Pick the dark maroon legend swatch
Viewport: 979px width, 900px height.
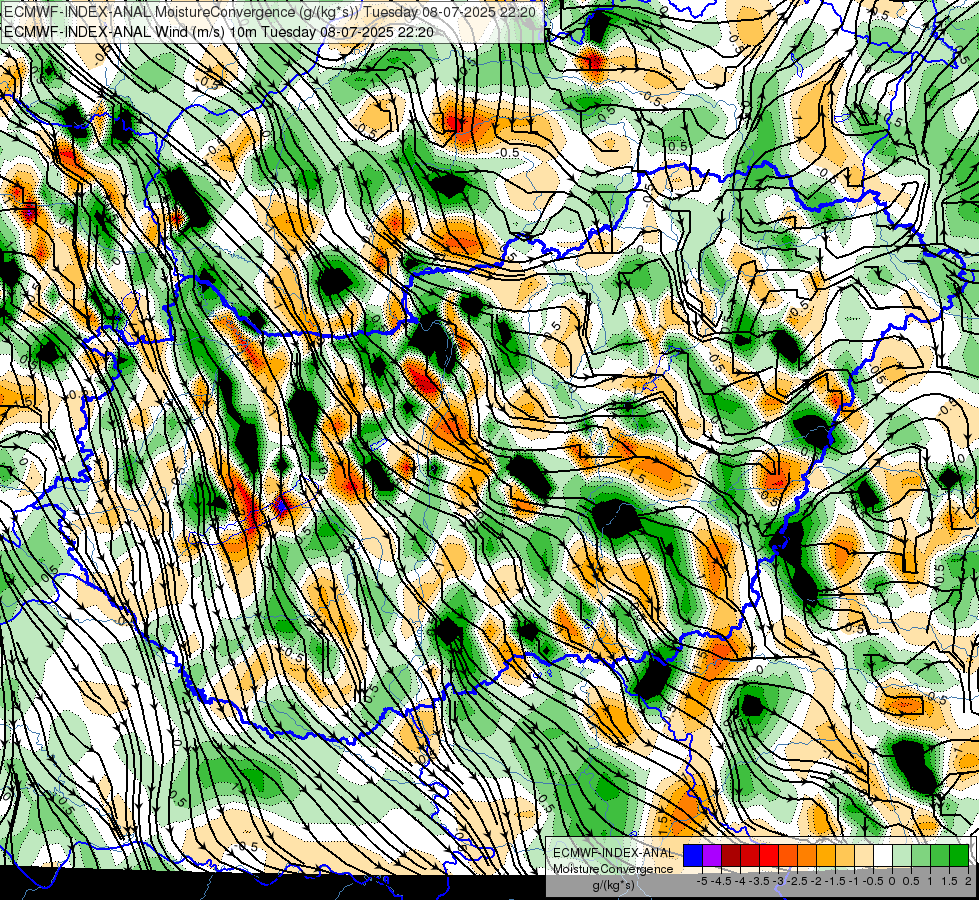(x=731, y=855)
